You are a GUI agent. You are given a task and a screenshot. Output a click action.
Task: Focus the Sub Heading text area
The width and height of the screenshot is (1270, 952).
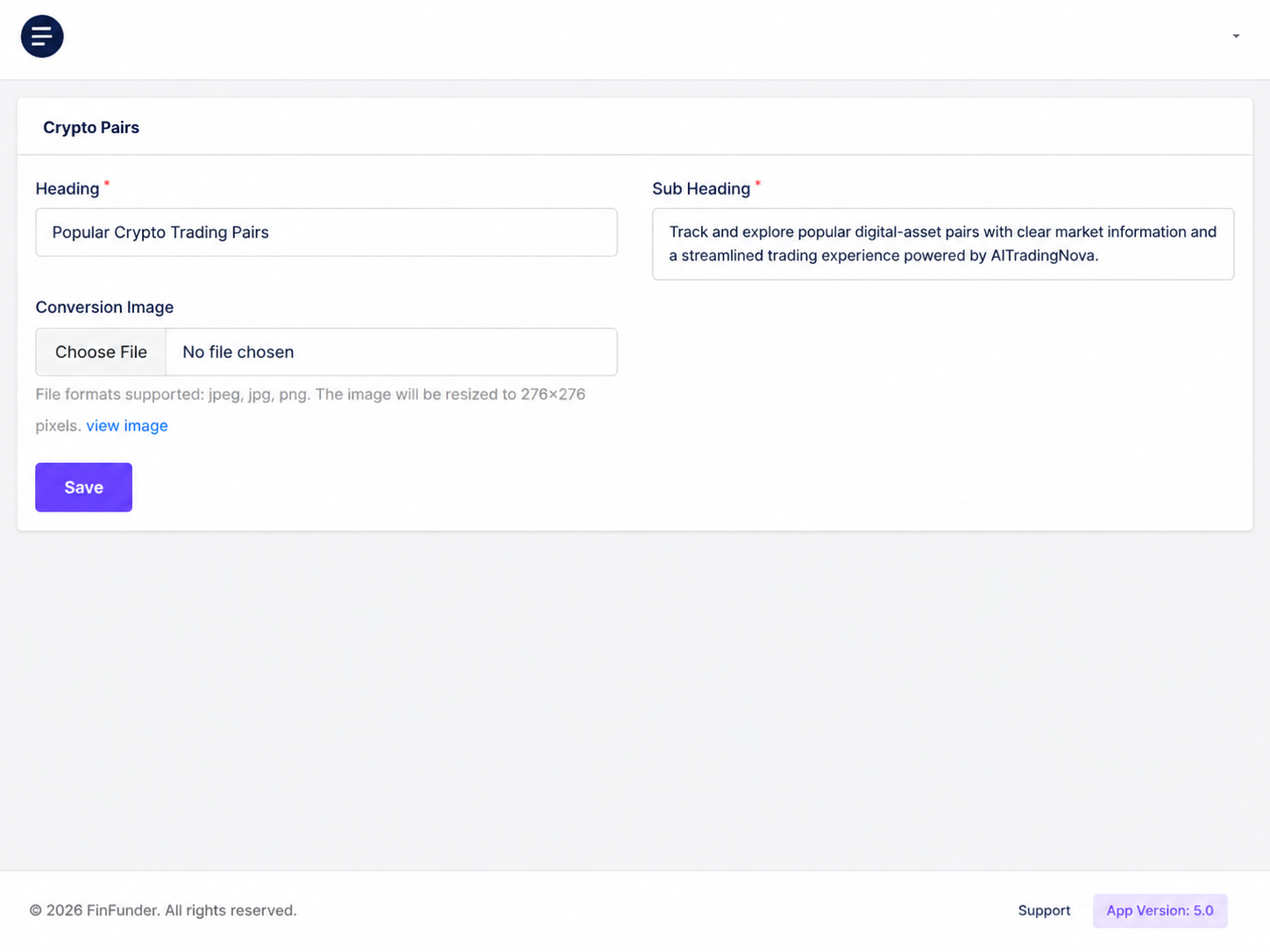tap(943, 244)
